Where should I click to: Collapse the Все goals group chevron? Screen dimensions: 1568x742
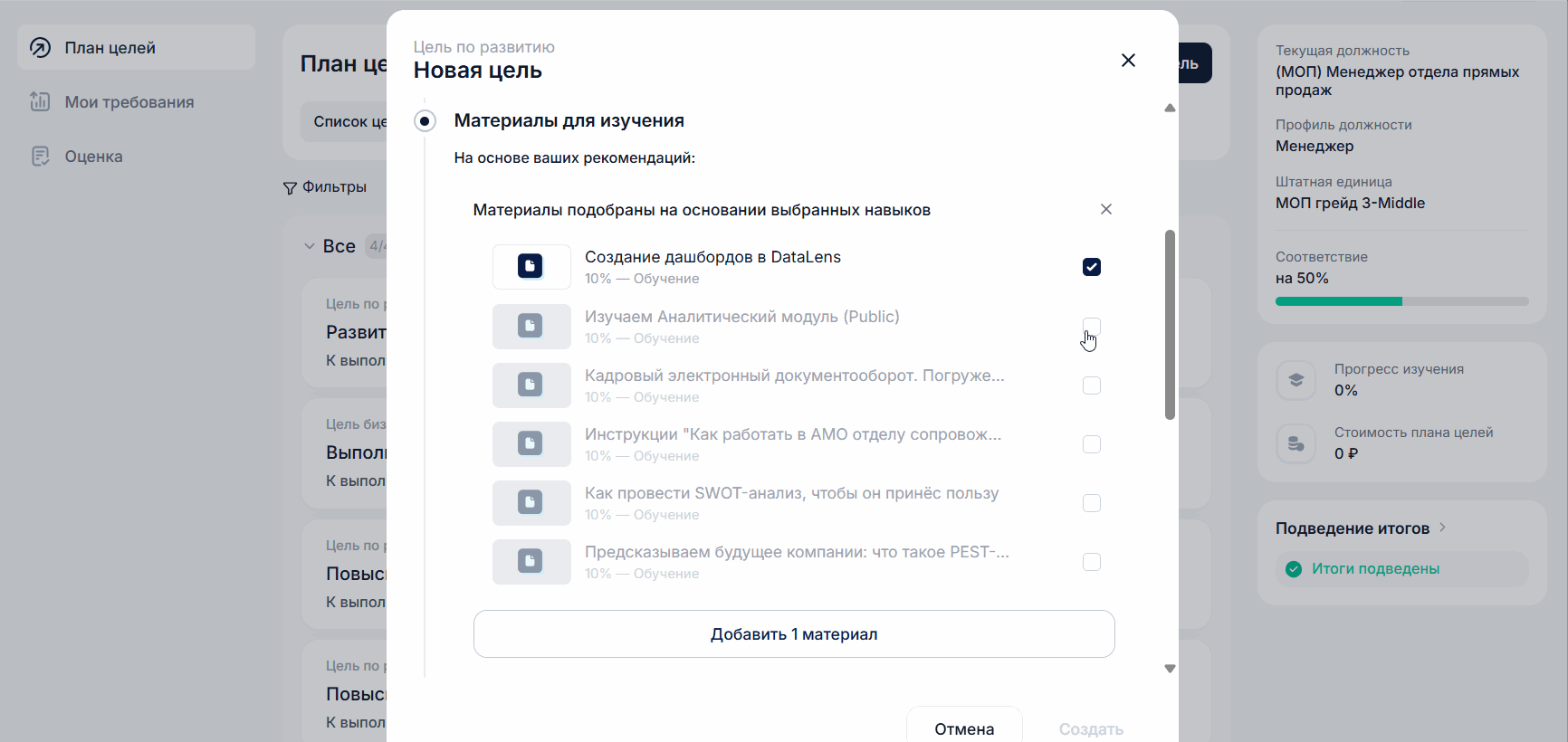pos(310,246)
